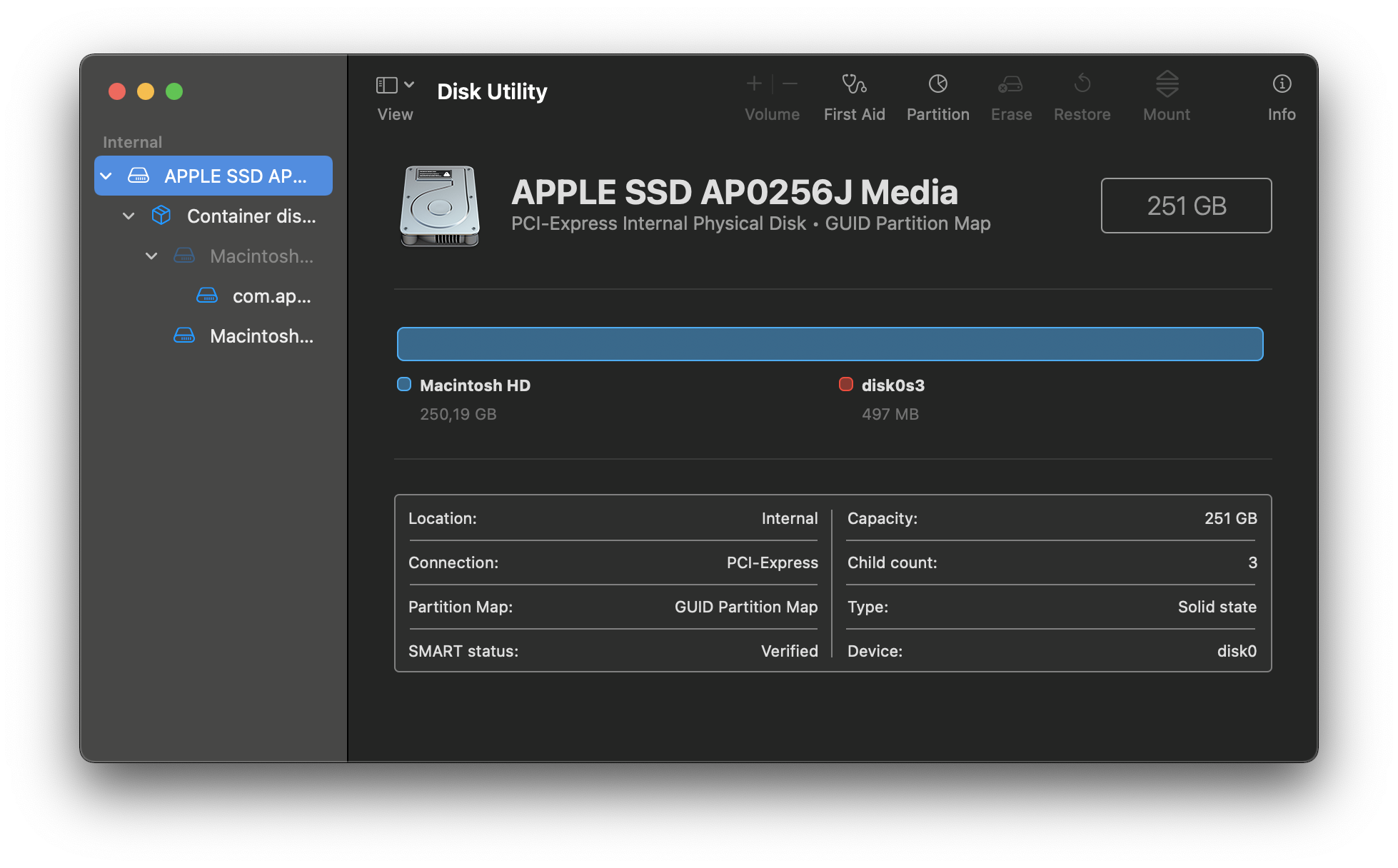
Task: Click the GUID Partition Map table value
Action: (746, 607)
